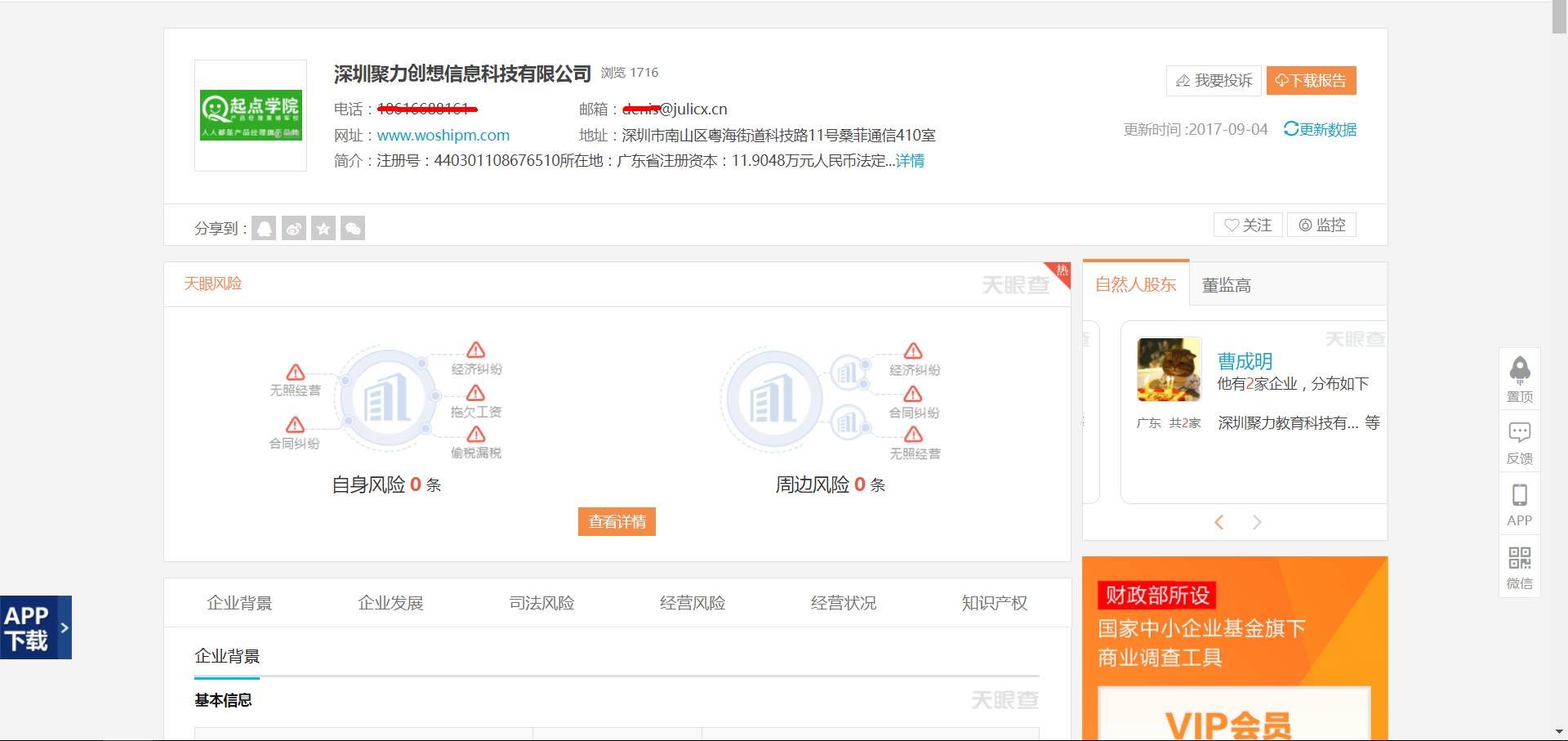Click the 经济纠纷 warning icon under 自身风险
This screenshot has height=741, width=1568.
point(476,350)
